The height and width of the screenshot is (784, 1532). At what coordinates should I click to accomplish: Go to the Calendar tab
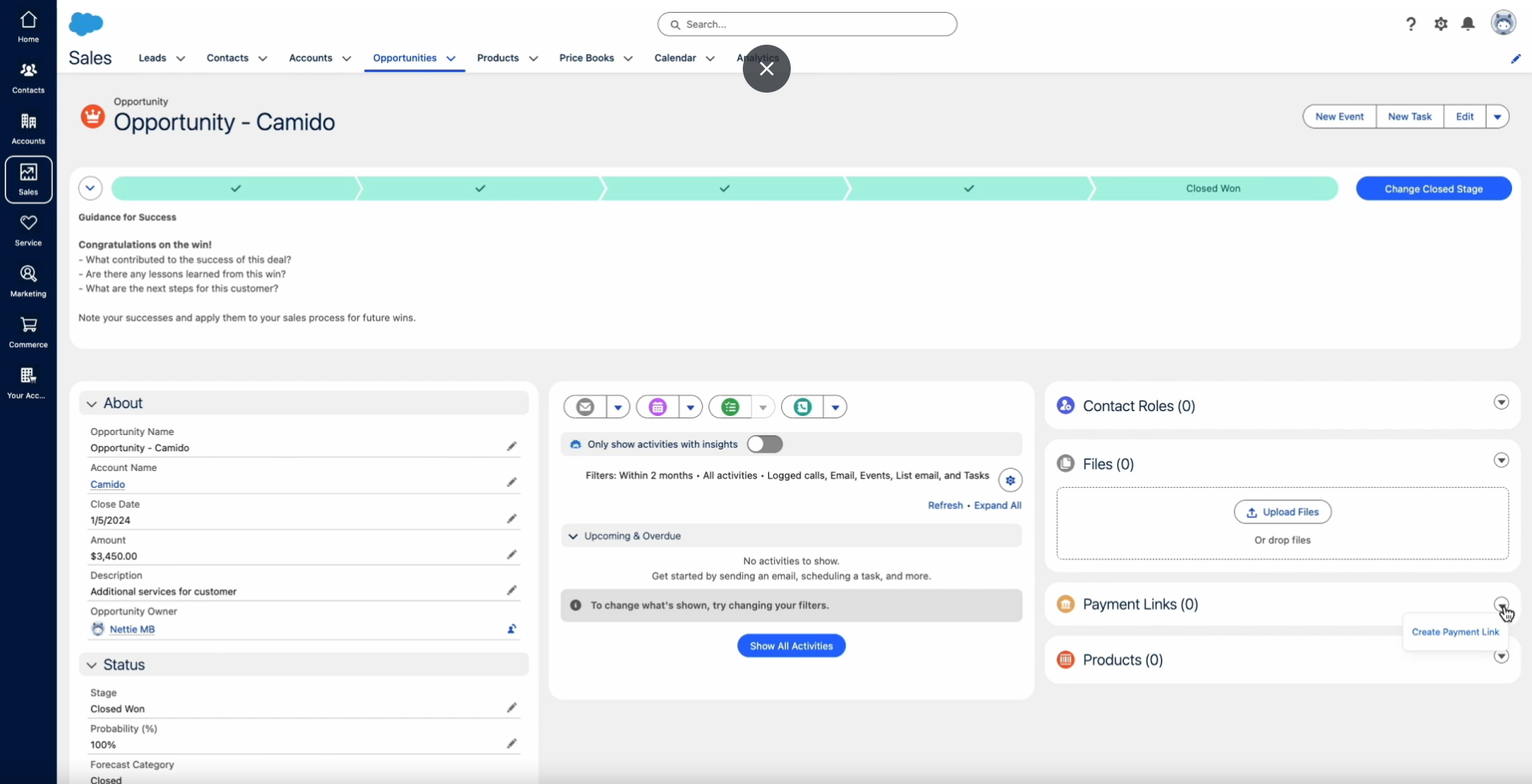(675, 58)
